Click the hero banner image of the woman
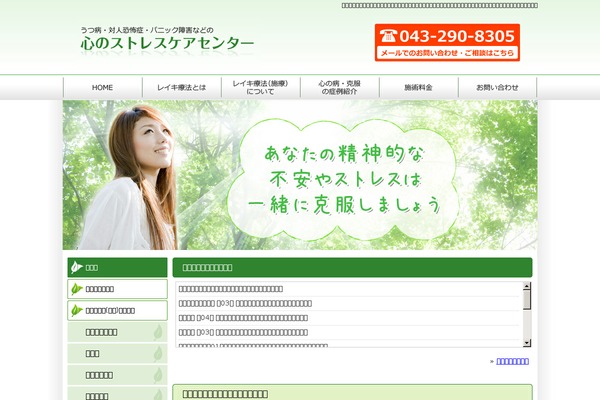Image resolution: width=600 pixels, height=400 pixels. pos(300,175)
